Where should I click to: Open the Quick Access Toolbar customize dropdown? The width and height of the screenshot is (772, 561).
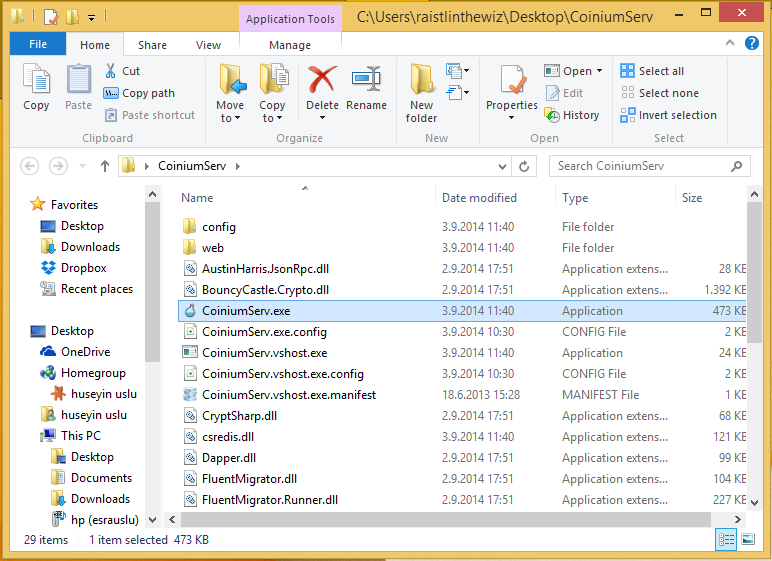(92, 18)
